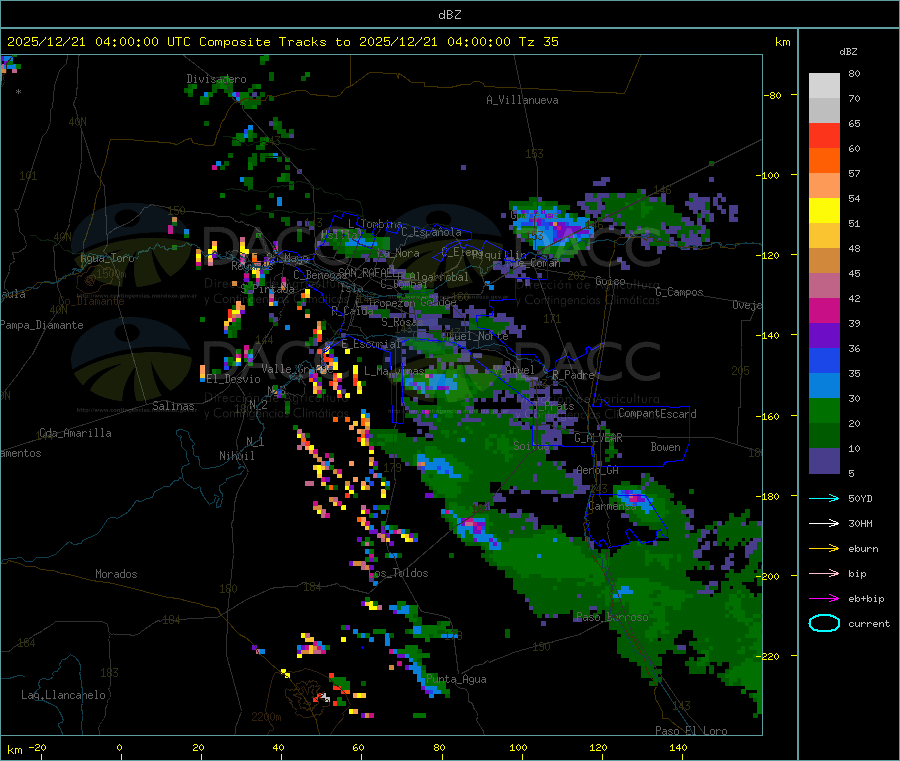Click the pink bip arrow in legend

click(824, 573)
